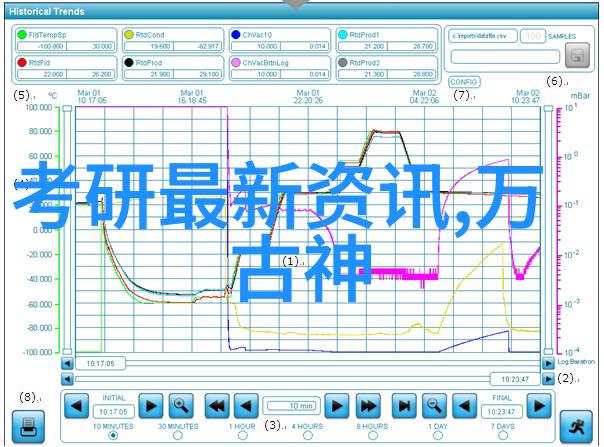This screenshot has width=604, height=447.
Task: Click the 10:17:05 start time slider handle
Action: tap(101, 363)
